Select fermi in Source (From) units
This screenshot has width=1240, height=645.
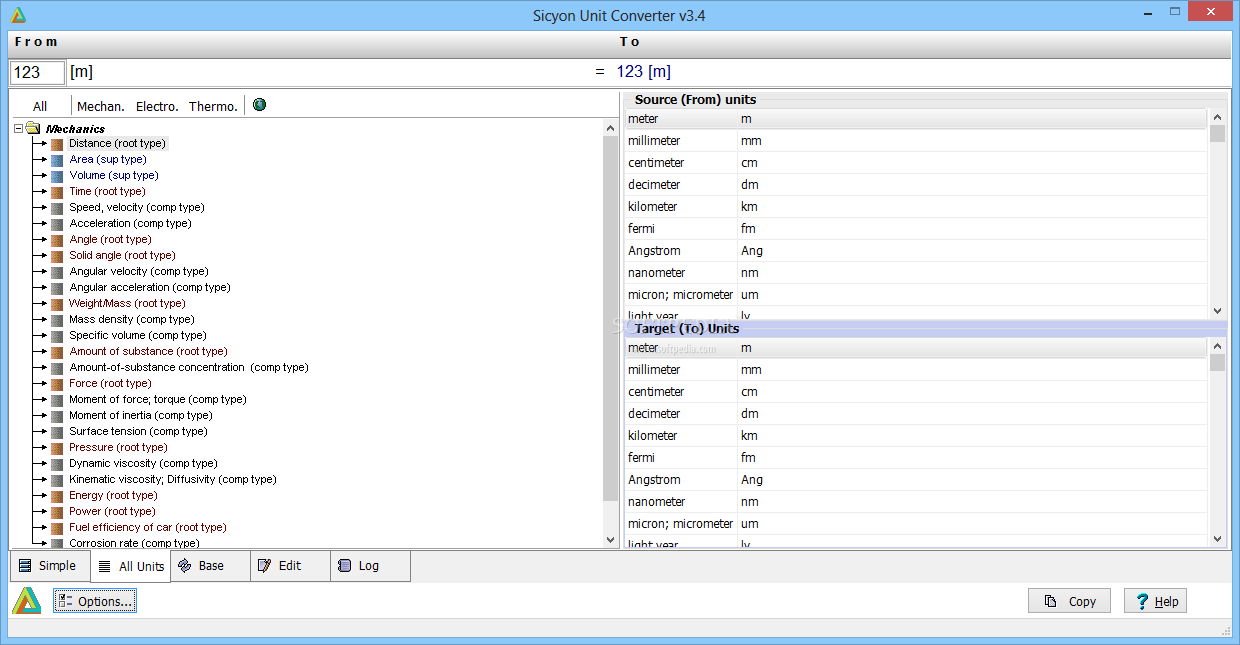click(916, 229)
